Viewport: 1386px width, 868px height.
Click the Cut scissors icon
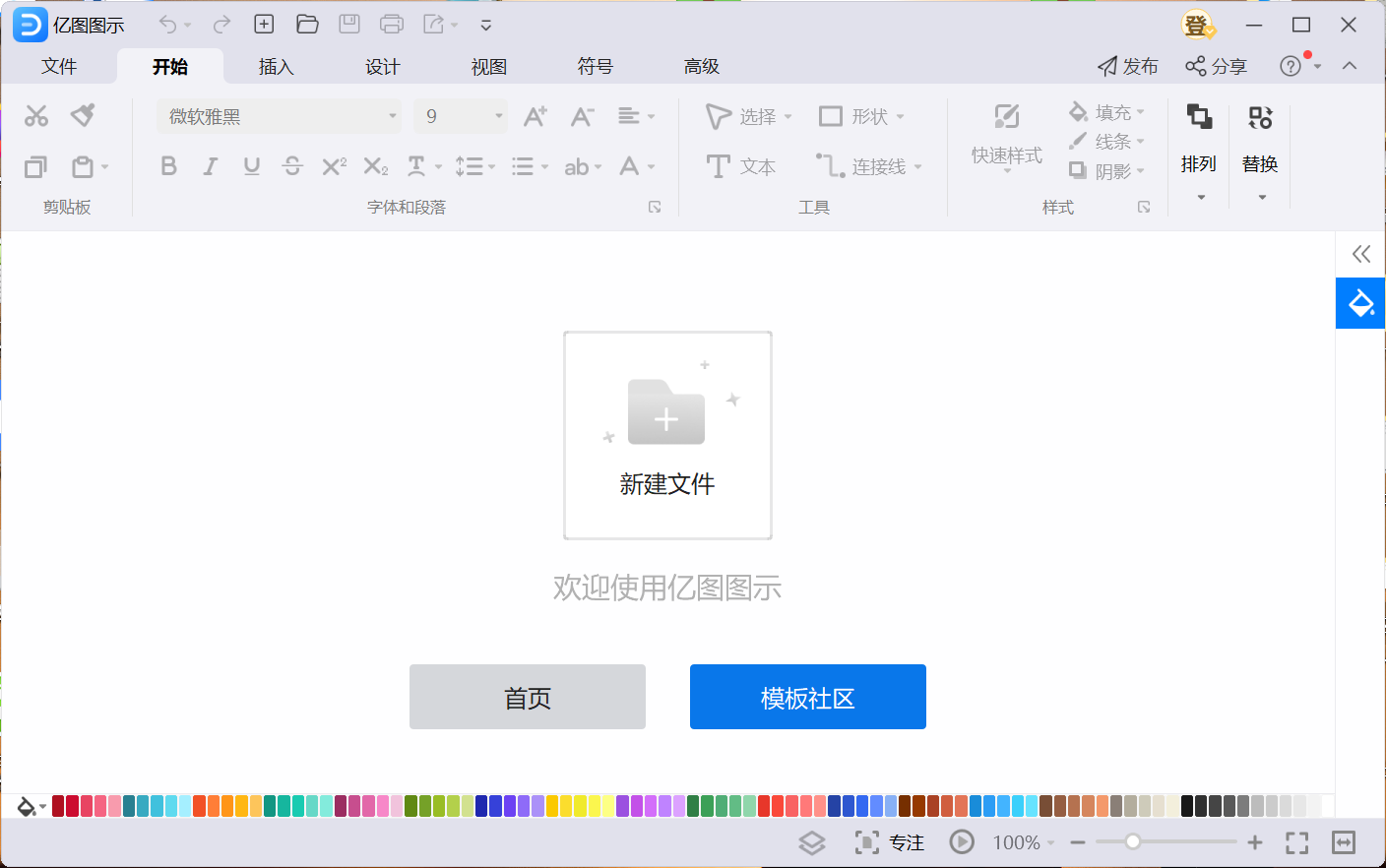coord(36,116)
